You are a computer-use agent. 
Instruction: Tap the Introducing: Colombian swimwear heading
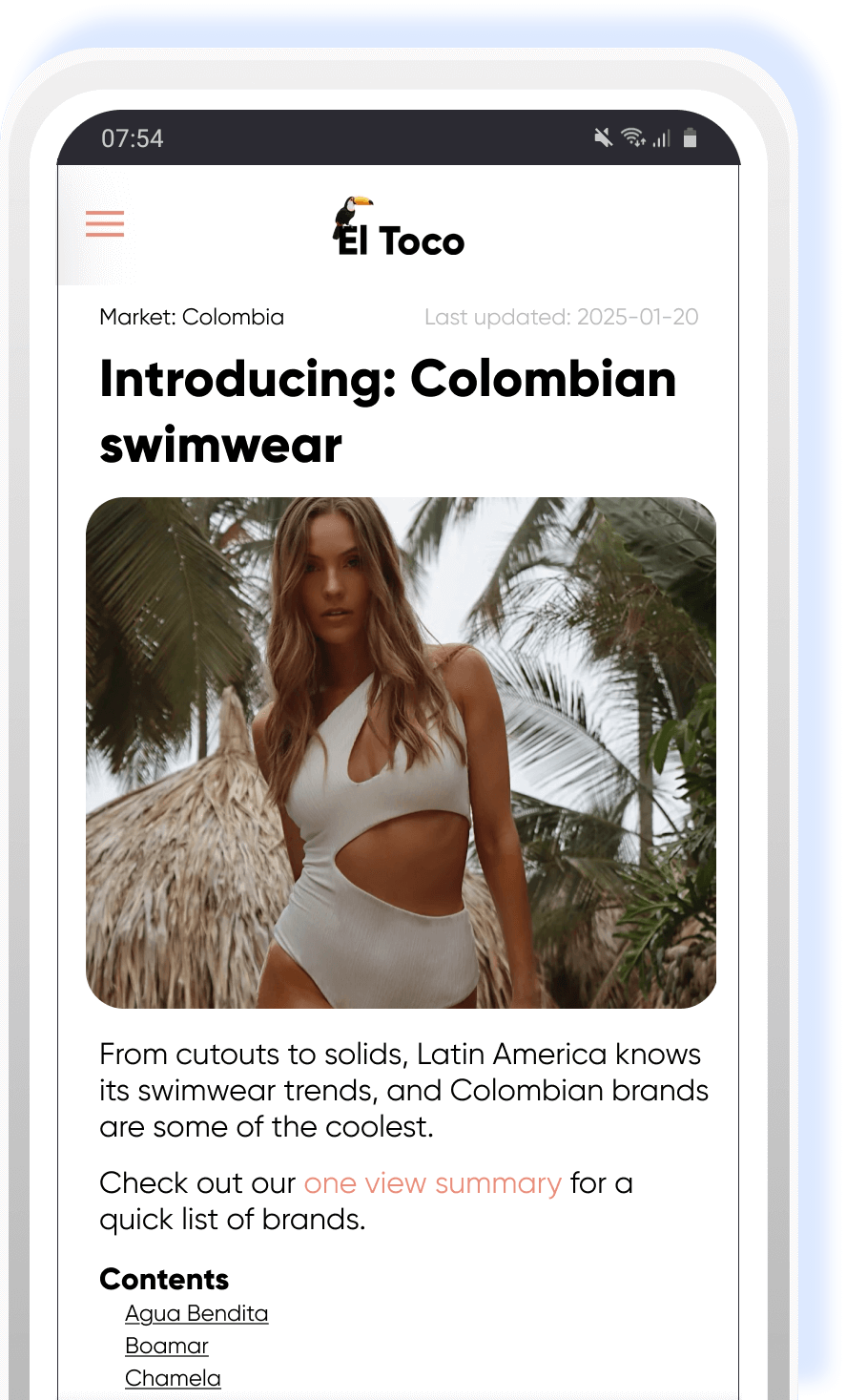point(388,411)
